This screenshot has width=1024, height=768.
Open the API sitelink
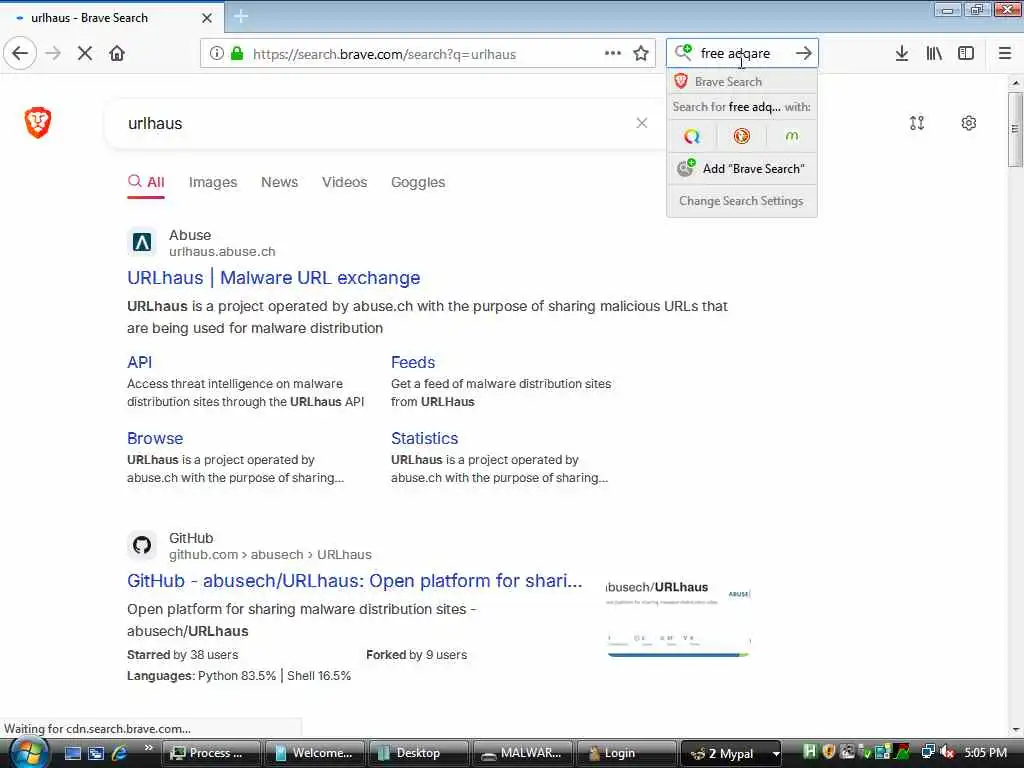click(139, 362)
